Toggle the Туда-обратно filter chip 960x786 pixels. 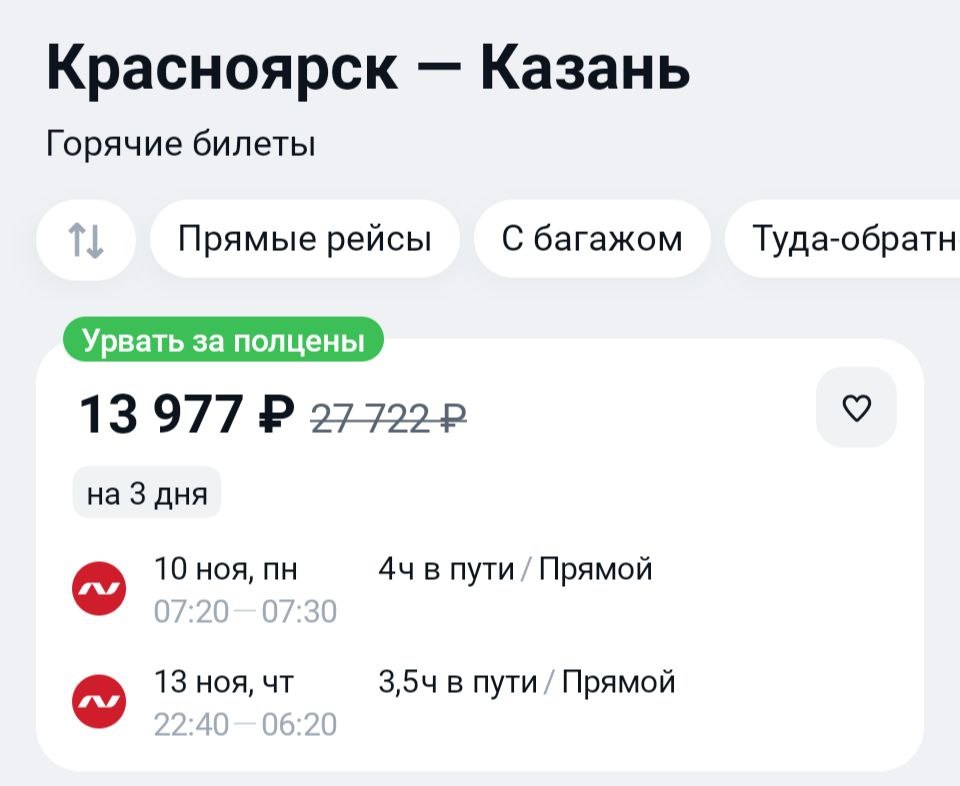(x=842, y=239)
